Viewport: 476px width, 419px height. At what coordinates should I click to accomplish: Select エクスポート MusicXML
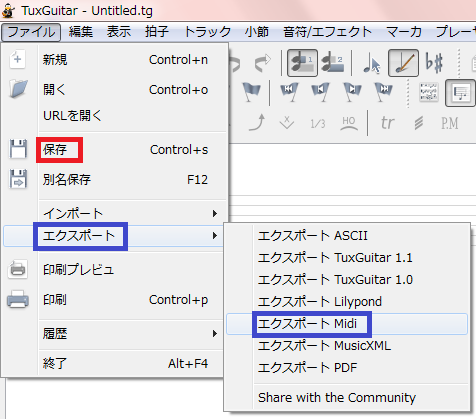pos(347,346)
